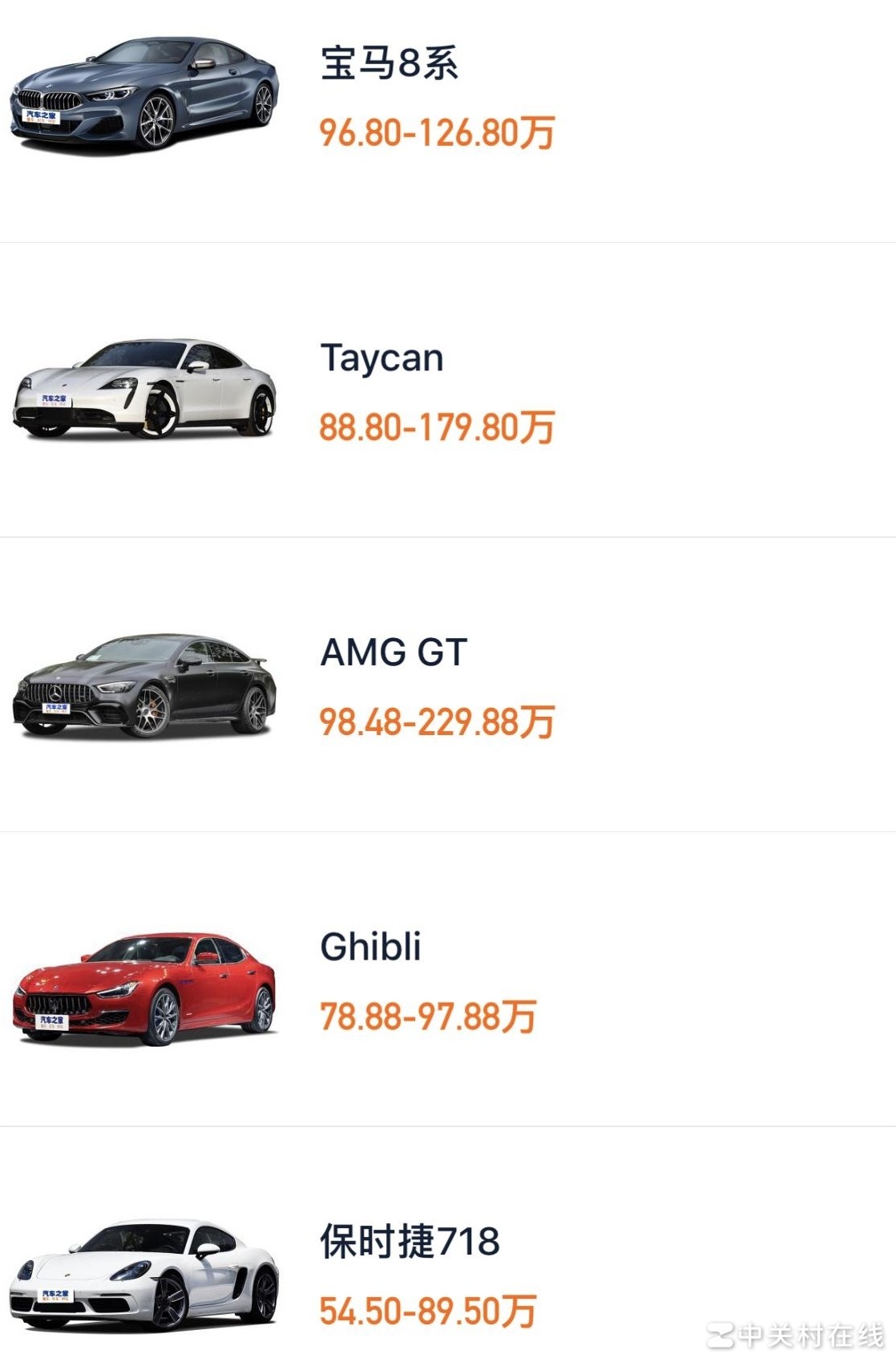Open the white Taycan car image
The height and width of the screenshot is (1362, 896).
pos(144,390)
